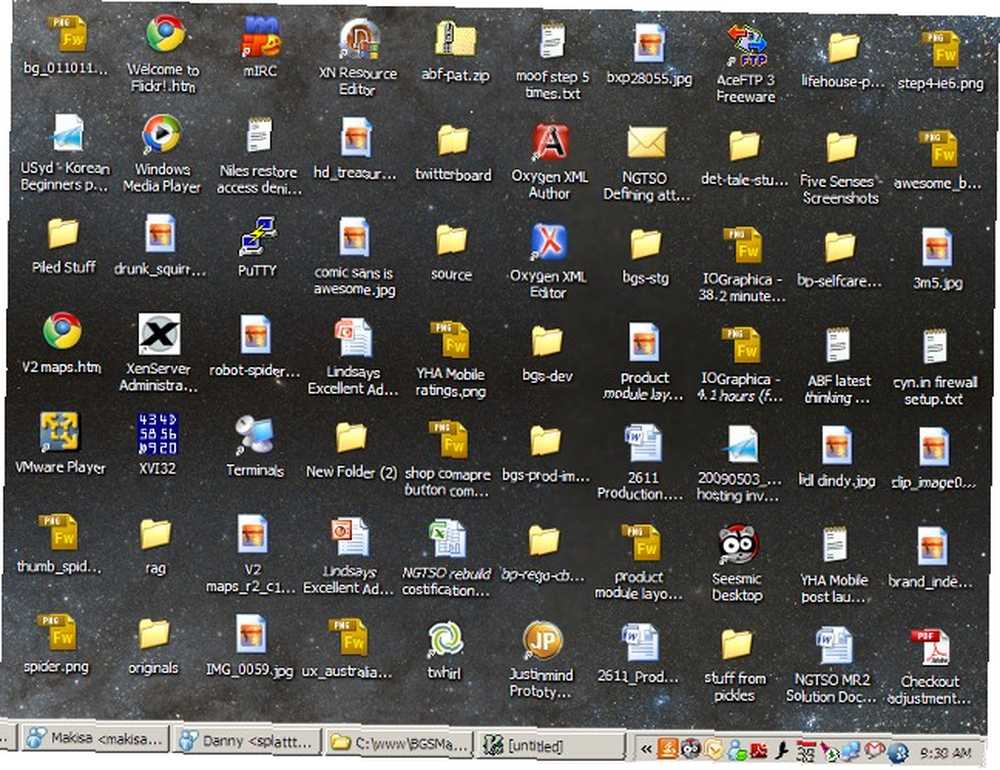This screenshot has width=1000, height=770.
Task: Click the 9:30 AM taskbar clock
Action: tap(945, 753)
